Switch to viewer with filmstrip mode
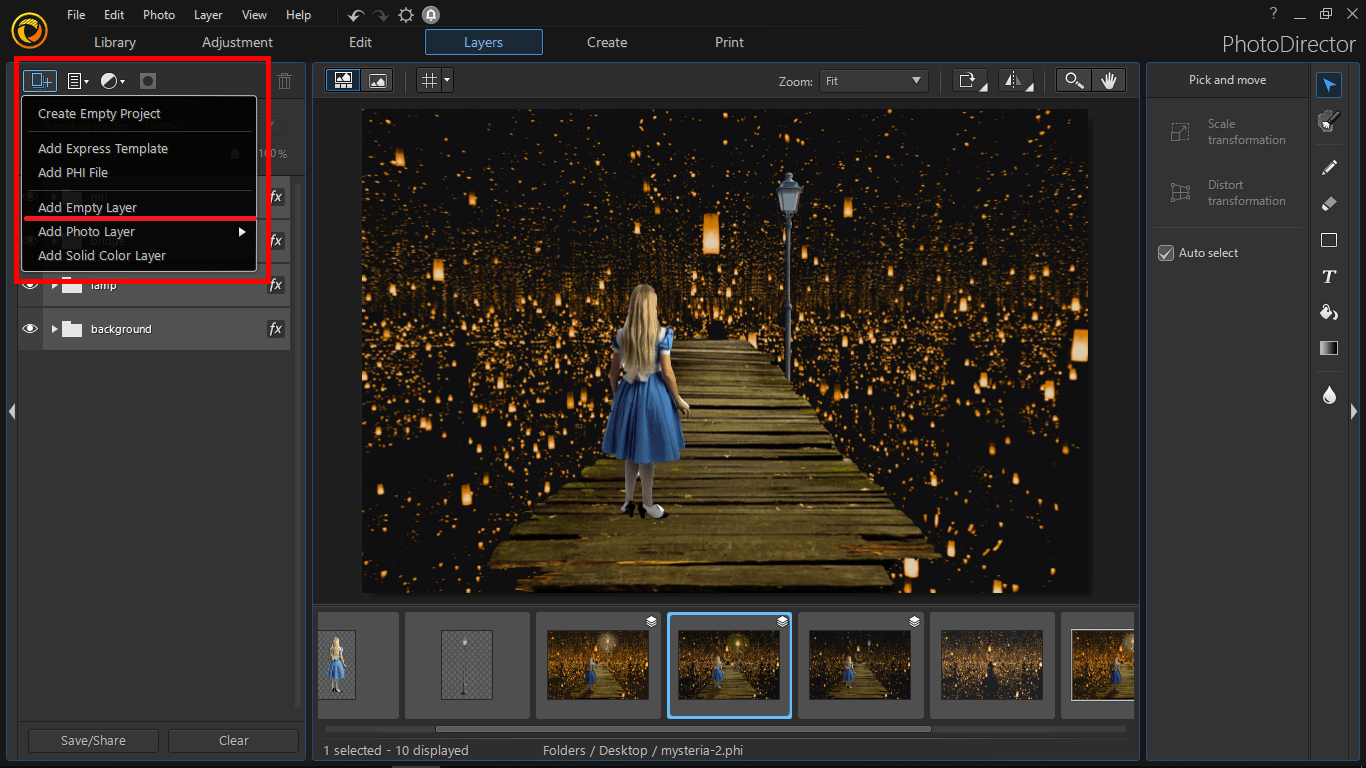The image size is (1366, 768). tap(343, 81)
